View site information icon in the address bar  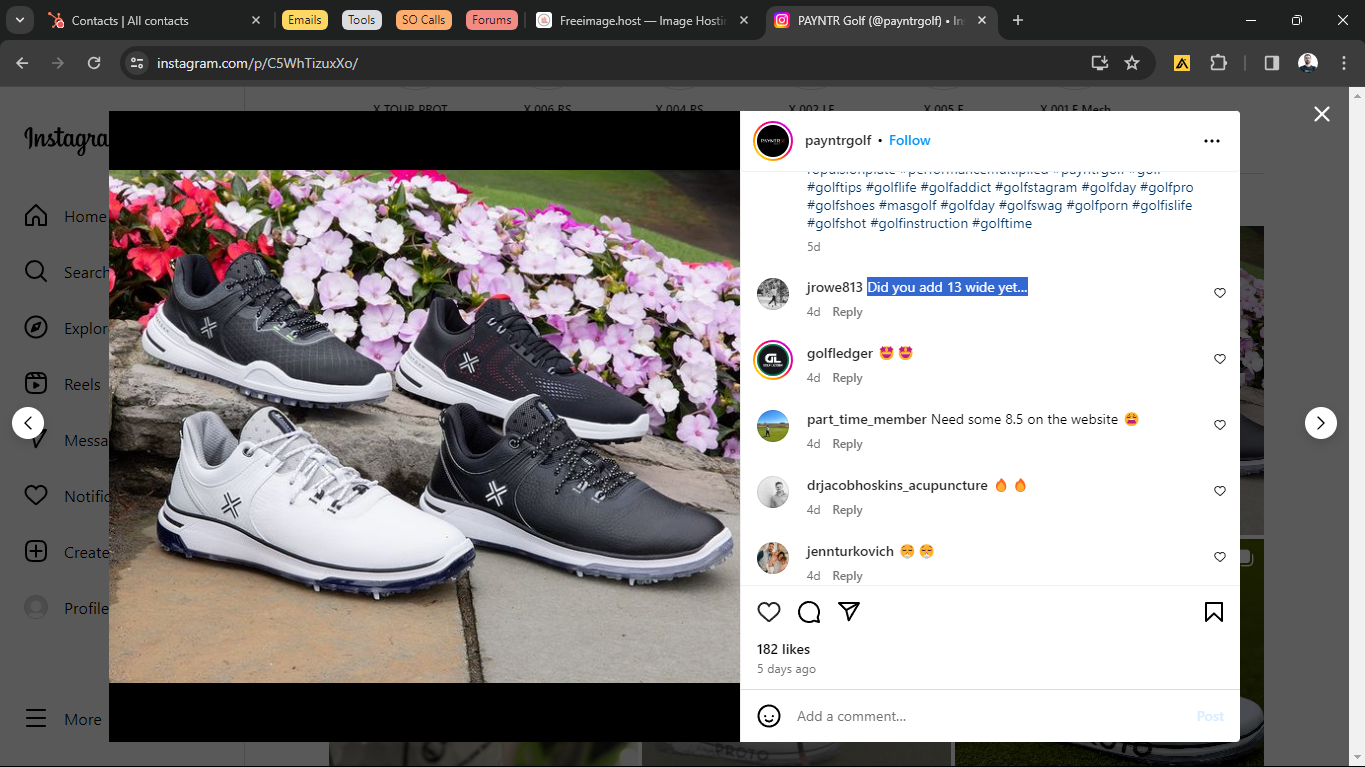[138, 63]
